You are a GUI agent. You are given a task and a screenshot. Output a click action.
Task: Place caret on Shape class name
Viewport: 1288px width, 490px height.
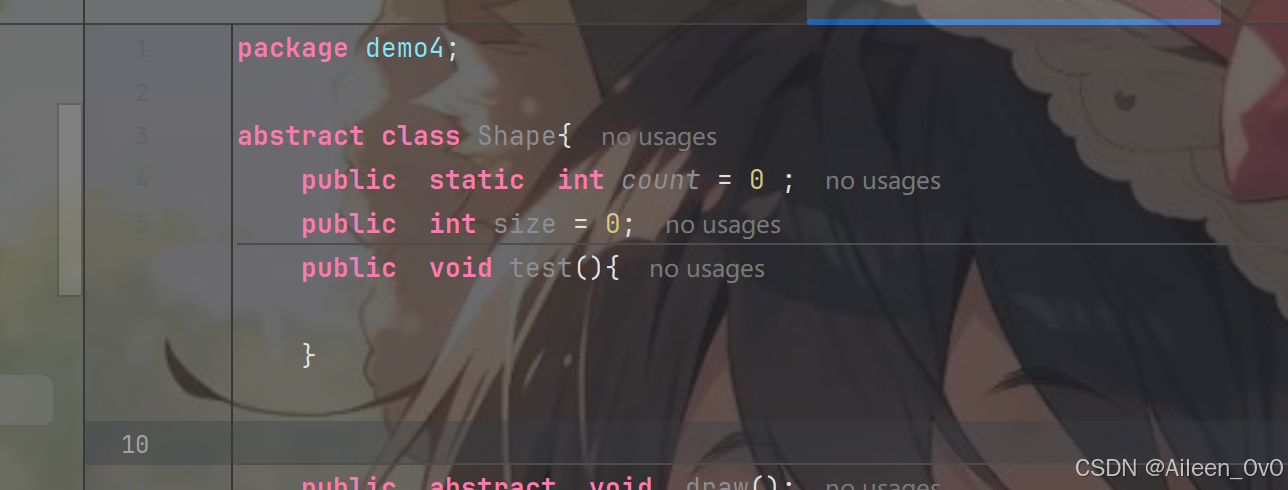[x=517, y=136]
